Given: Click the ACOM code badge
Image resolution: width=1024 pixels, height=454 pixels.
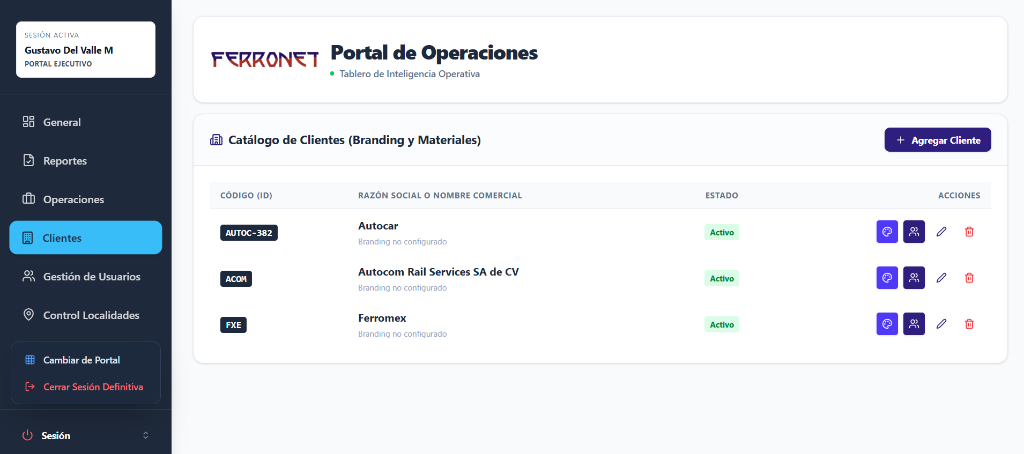Looking at the screenshot, I should (236, 279).
